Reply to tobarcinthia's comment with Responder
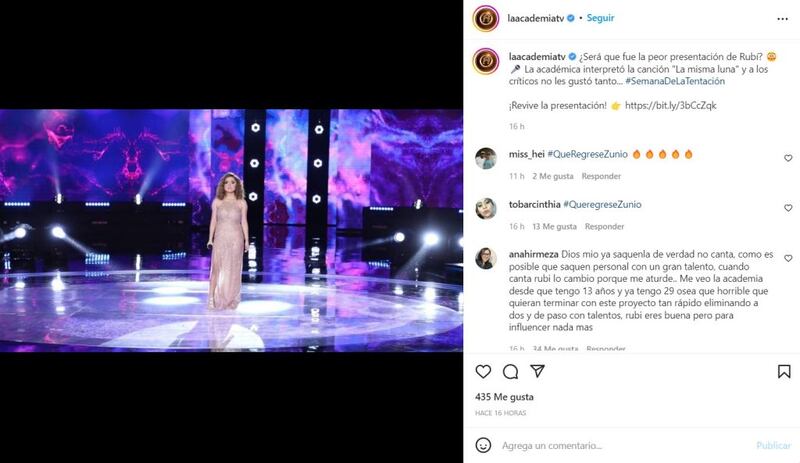 pyautogui.click(x=604, y=226)
